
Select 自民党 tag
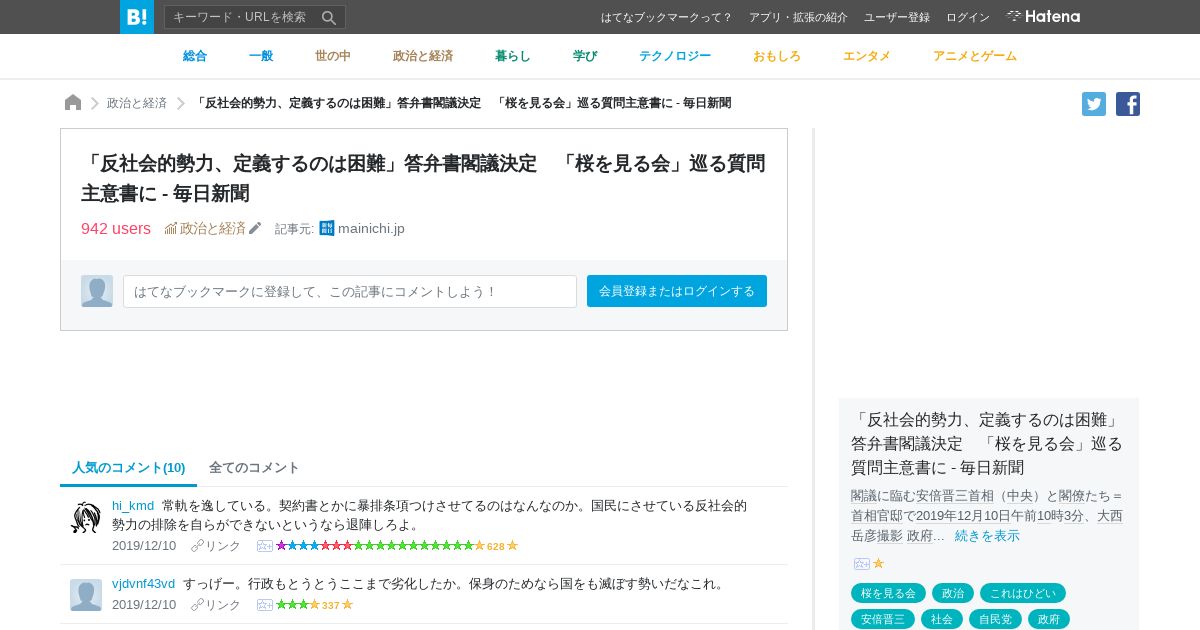click(995, 619)
